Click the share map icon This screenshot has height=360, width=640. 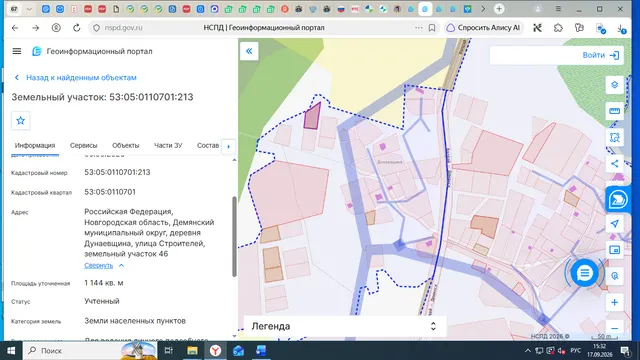(x=614, y=164)
